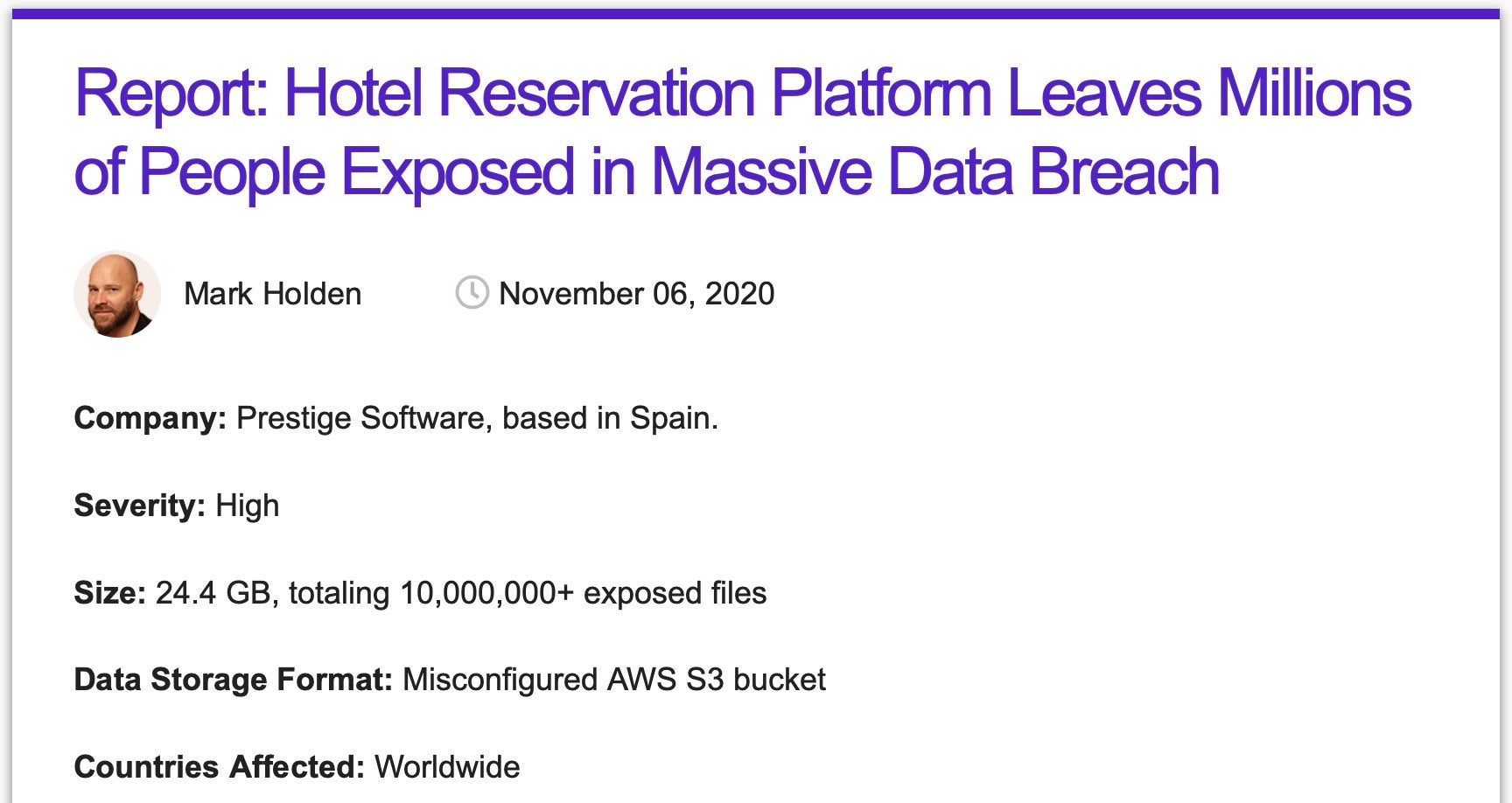The height and width of the screenshot is (803, 1512).
Task: Click the bold "Severity:" label
Action: point(140,506)
